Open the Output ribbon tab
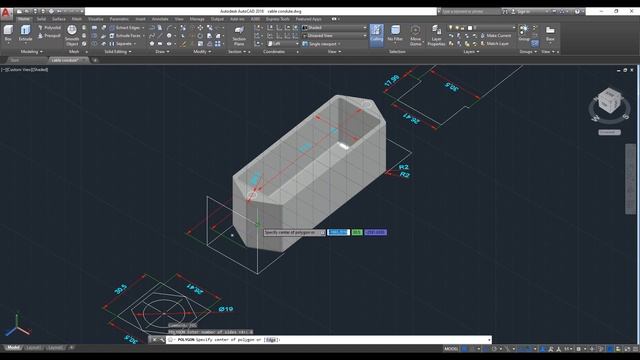640x360 pixels. point(217,19)
